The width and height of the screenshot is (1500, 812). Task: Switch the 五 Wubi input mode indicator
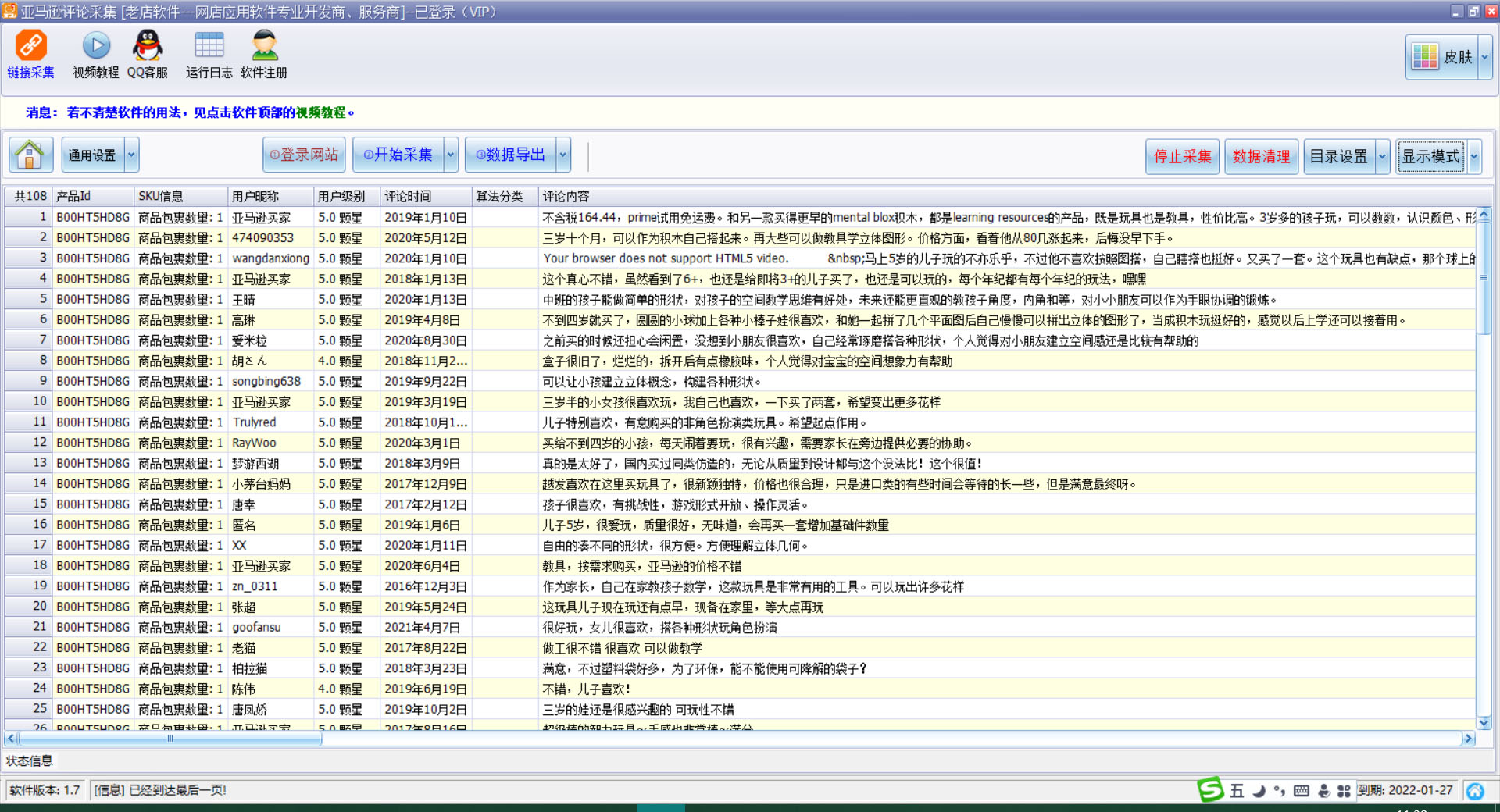coord(1237,791)
